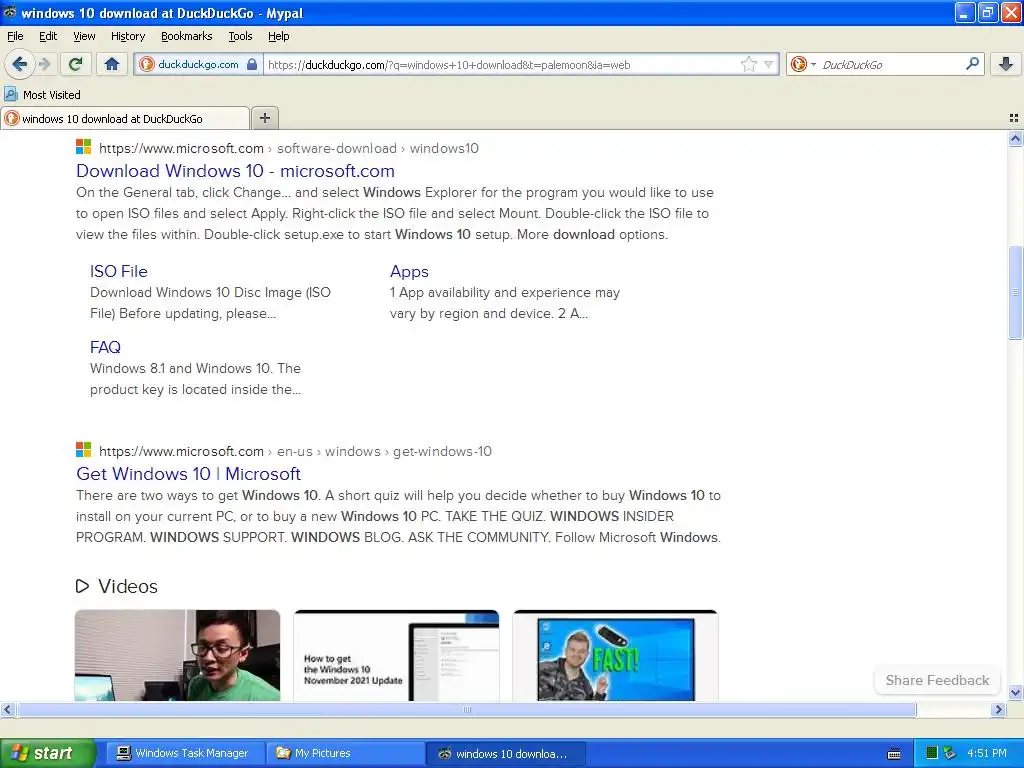Viewport: 1024px width, 768px height.
Task: Click Microsoft favicon beside software-download result
Action: (84, 147)
